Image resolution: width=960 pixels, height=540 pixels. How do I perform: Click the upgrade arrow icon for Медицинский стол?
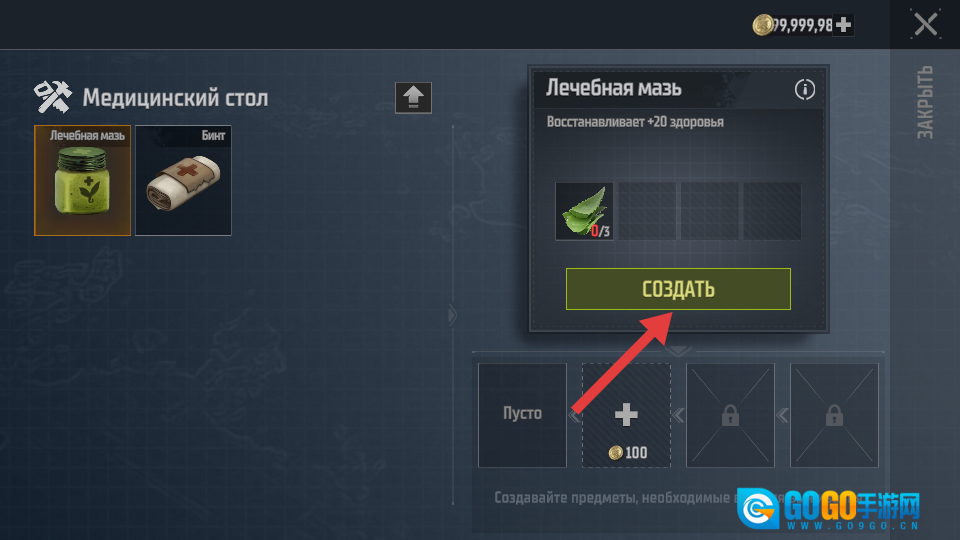[x=413, y=97]
